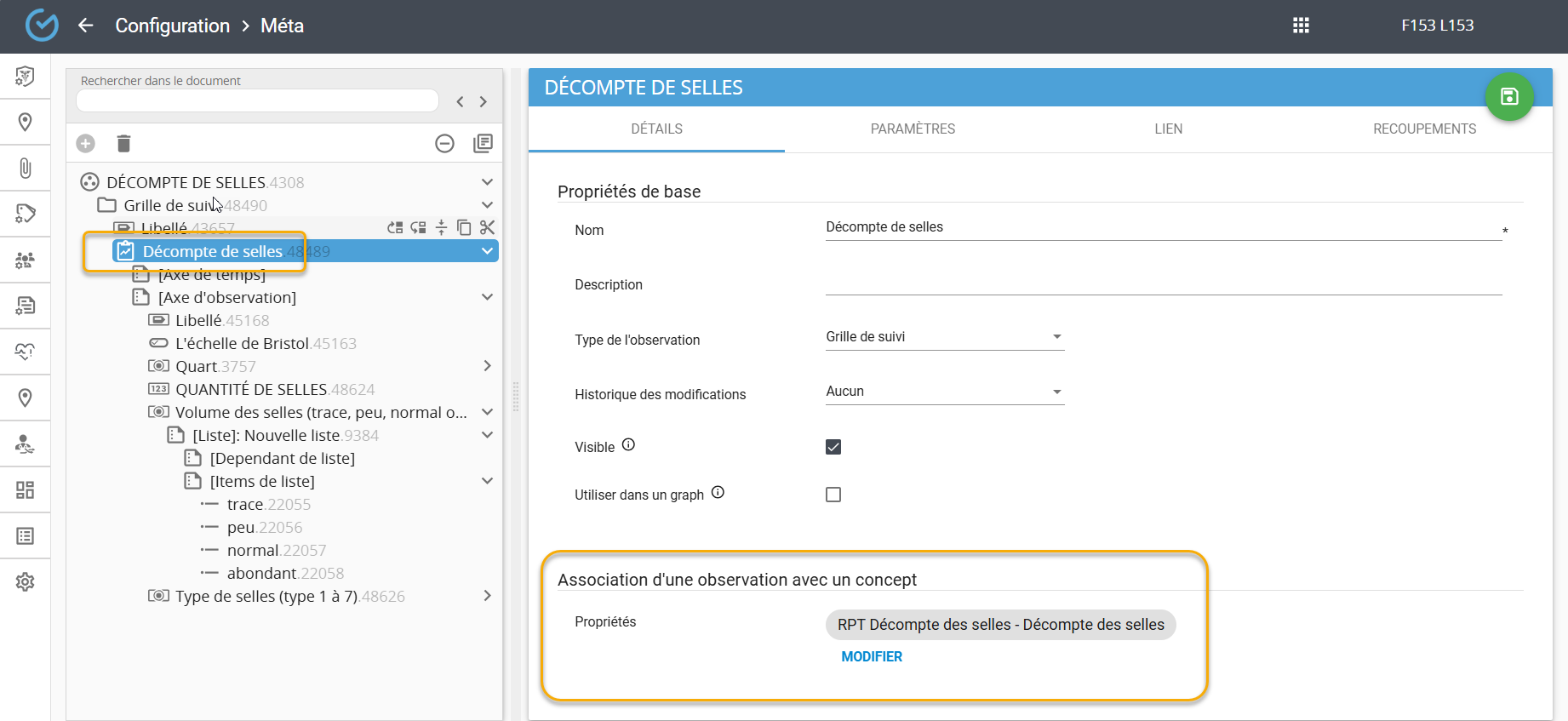1568x721 pixels.
Task: Click the paperclip attachment sidebar icon
Action: pos(25,168)
